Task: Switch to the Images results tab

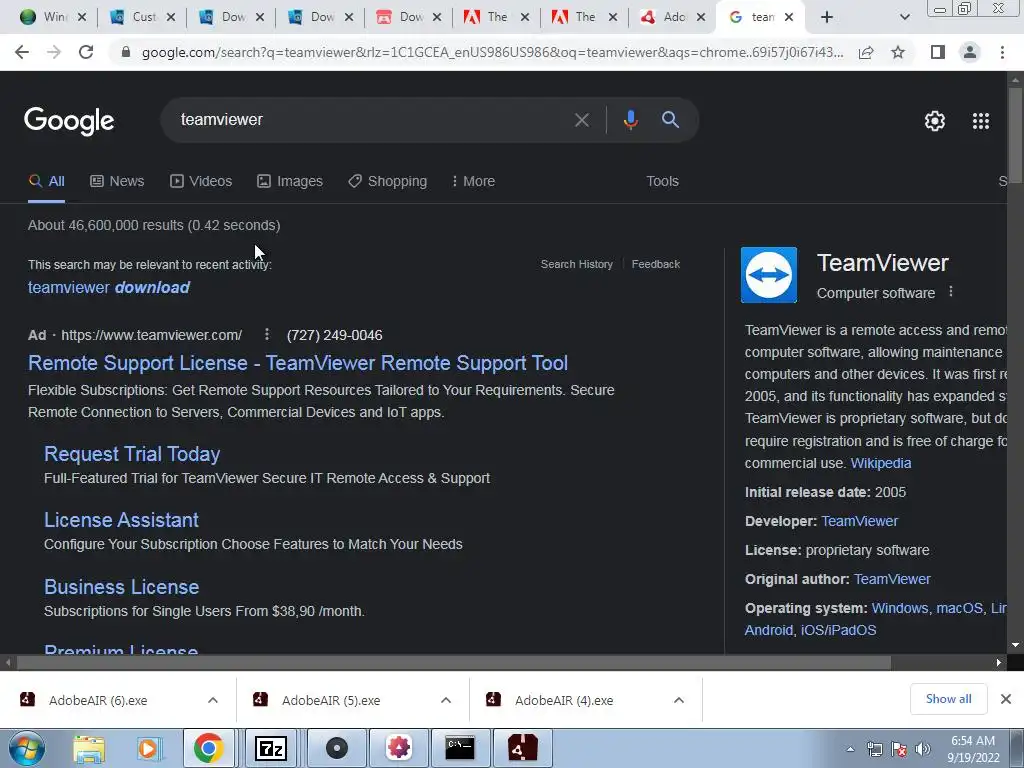Action: coord(289,181)
